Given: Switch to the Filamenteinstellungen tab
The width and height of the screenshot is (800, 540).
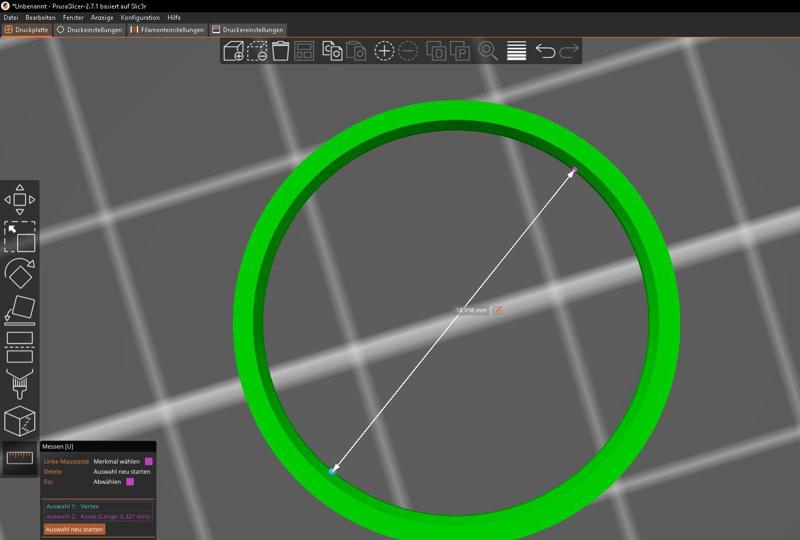Looking at the screenshot, I should (167, 30).
